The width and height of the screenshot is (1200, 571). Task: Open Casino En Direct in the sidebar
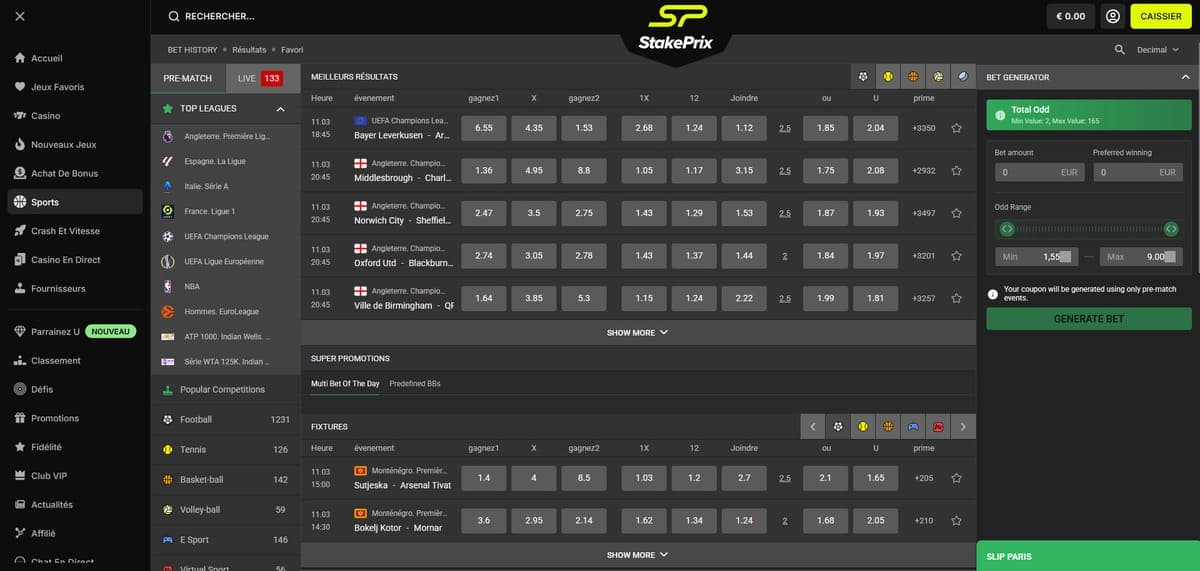point(75,260)
